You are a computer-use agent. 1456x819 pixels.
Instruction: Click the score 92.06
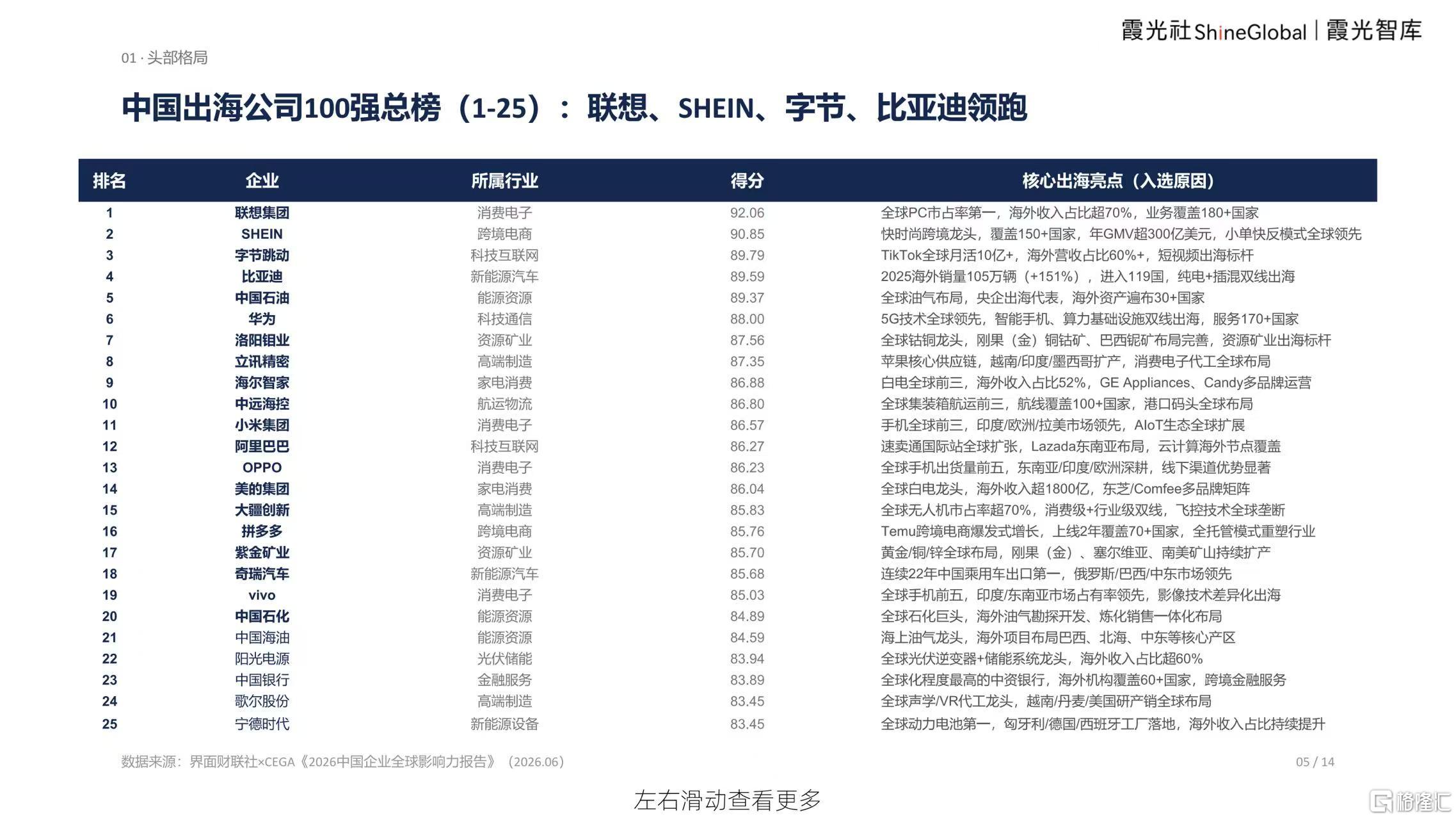pyautogui.click(x=747, y=213)
